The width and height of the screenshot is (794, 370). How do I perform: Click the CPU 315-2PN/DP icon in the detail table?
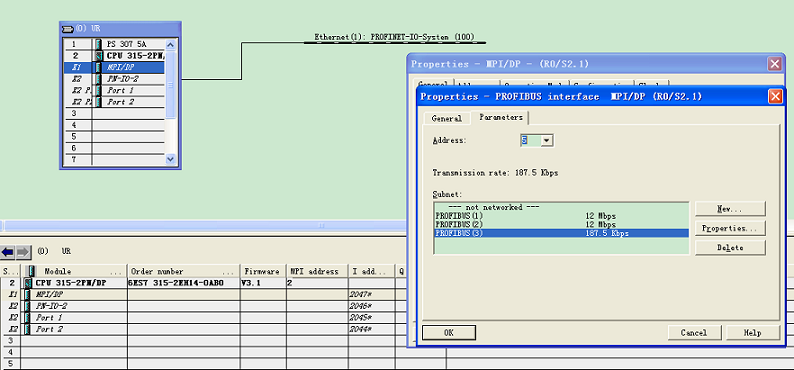[x=28, y=283]
